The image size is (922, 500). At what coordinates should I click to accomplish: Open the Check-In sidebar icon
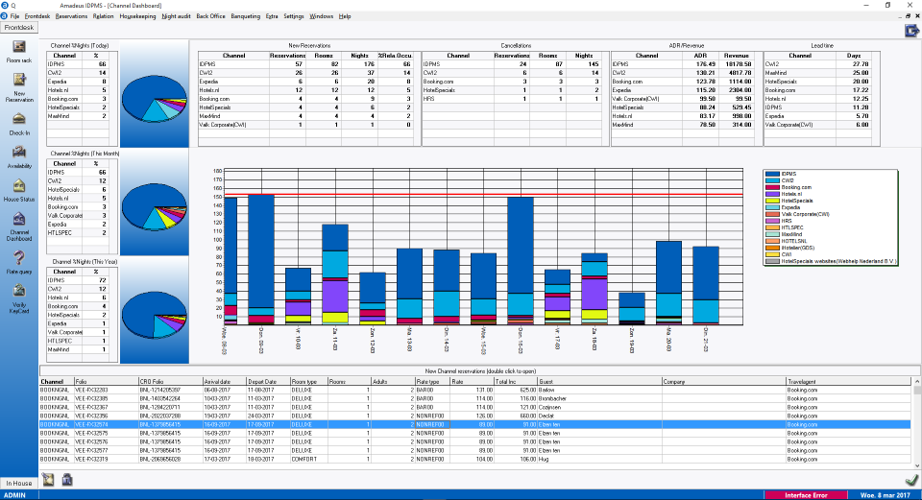pos(19,119)
